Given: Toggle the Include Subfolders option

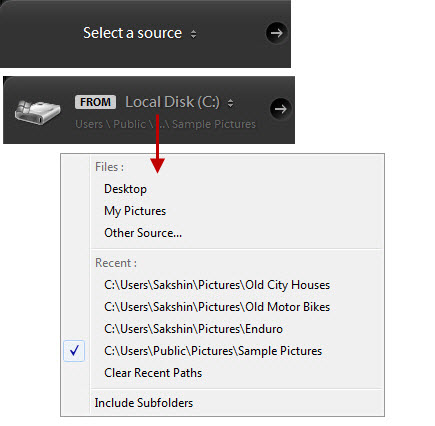Looking at the screenshot, I should pyautogui.click(x=144, y=403).
